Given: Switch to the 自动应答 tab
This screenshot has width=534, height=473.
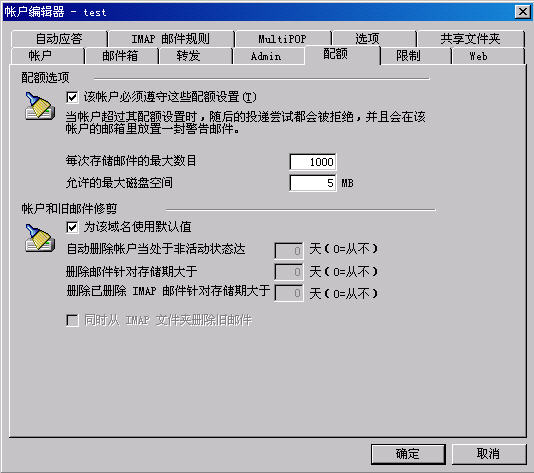Looking at the screenshot, I should point(59,39).
